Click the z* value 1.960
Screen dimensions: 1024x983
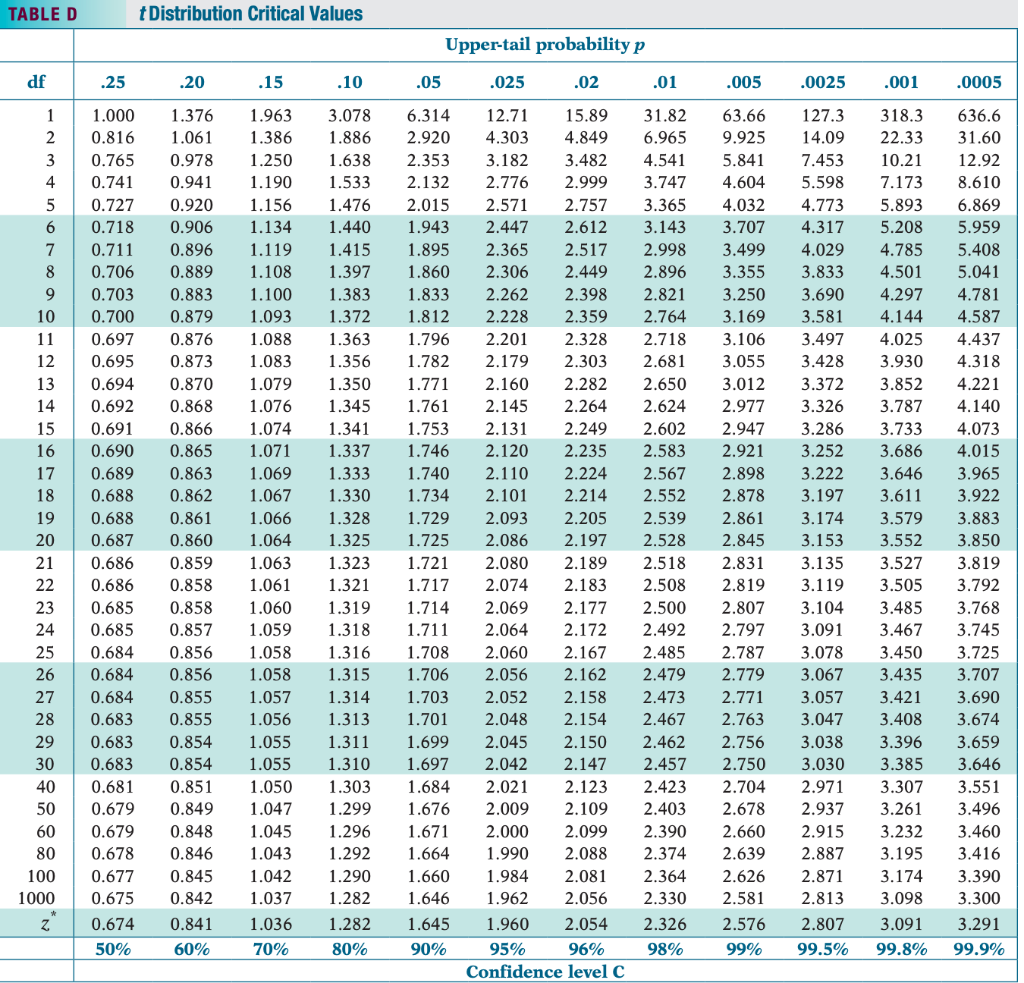pos(507,924)
